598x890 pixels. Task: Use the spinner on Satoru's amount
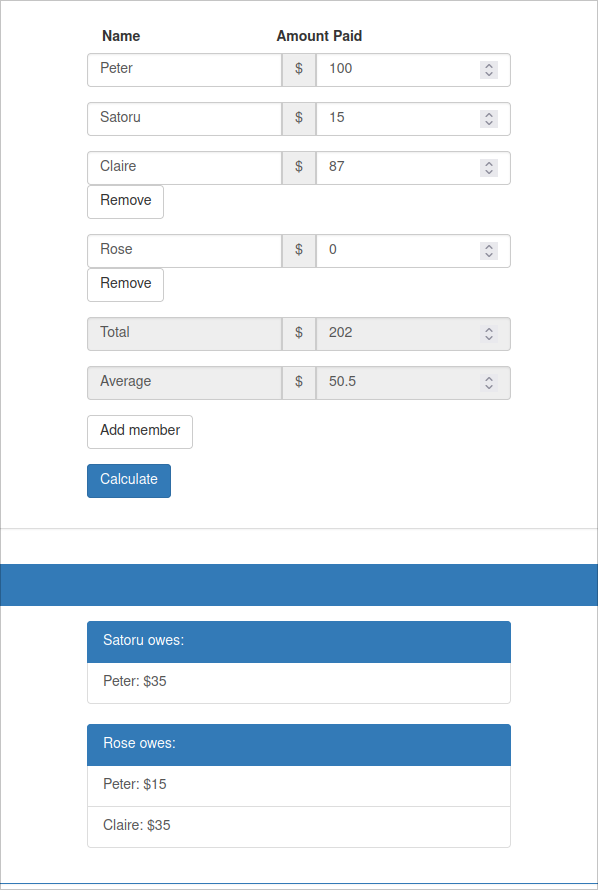[x=489, y=119]
